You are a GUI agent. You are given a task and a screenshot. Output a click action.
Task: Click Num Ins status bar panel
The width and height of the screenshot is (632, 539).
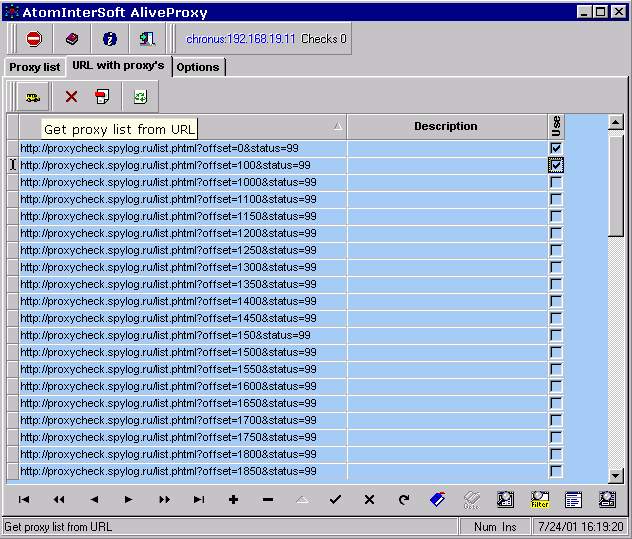495,527
